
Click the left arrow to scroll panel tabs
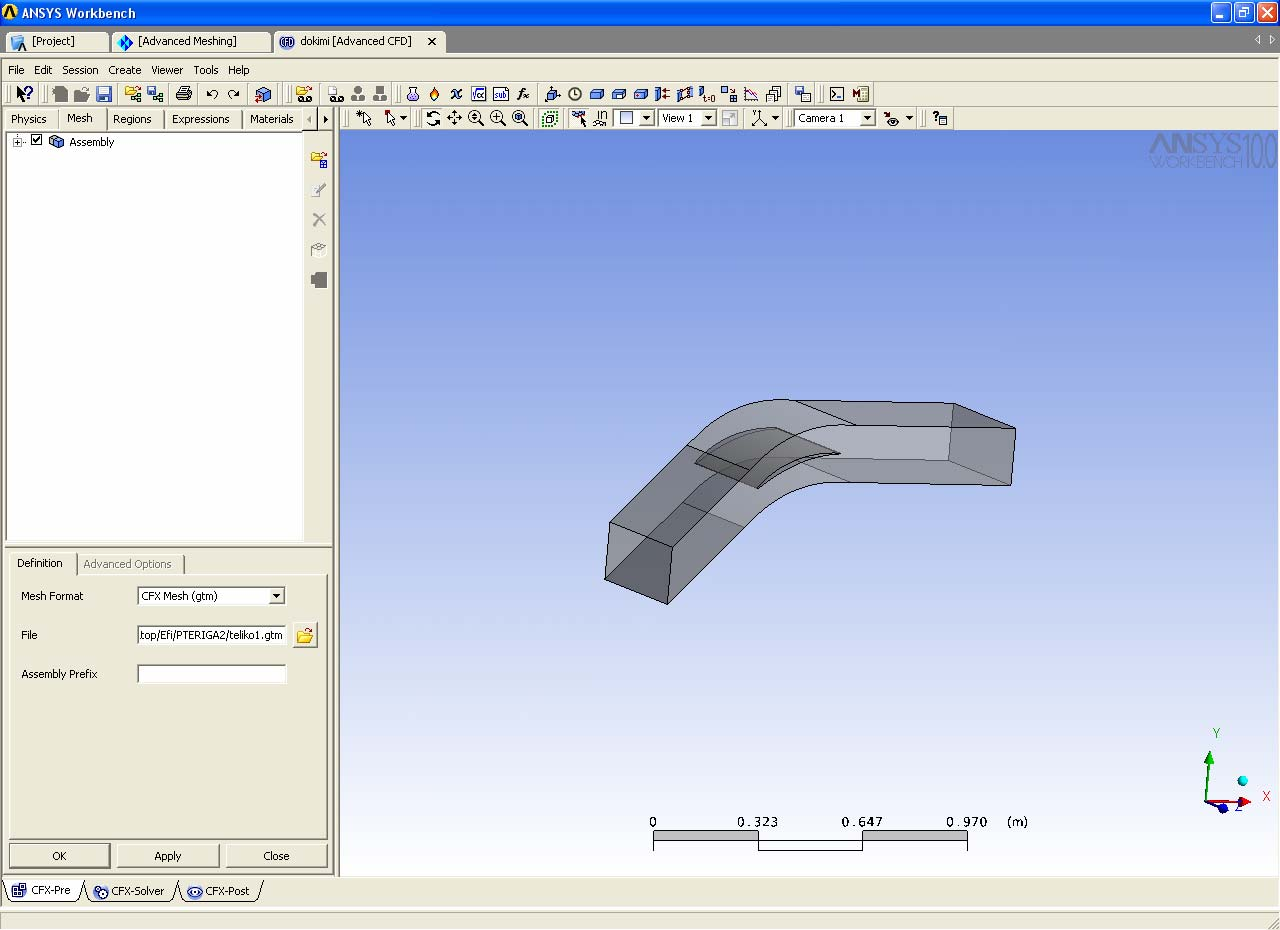pos(310,119)
